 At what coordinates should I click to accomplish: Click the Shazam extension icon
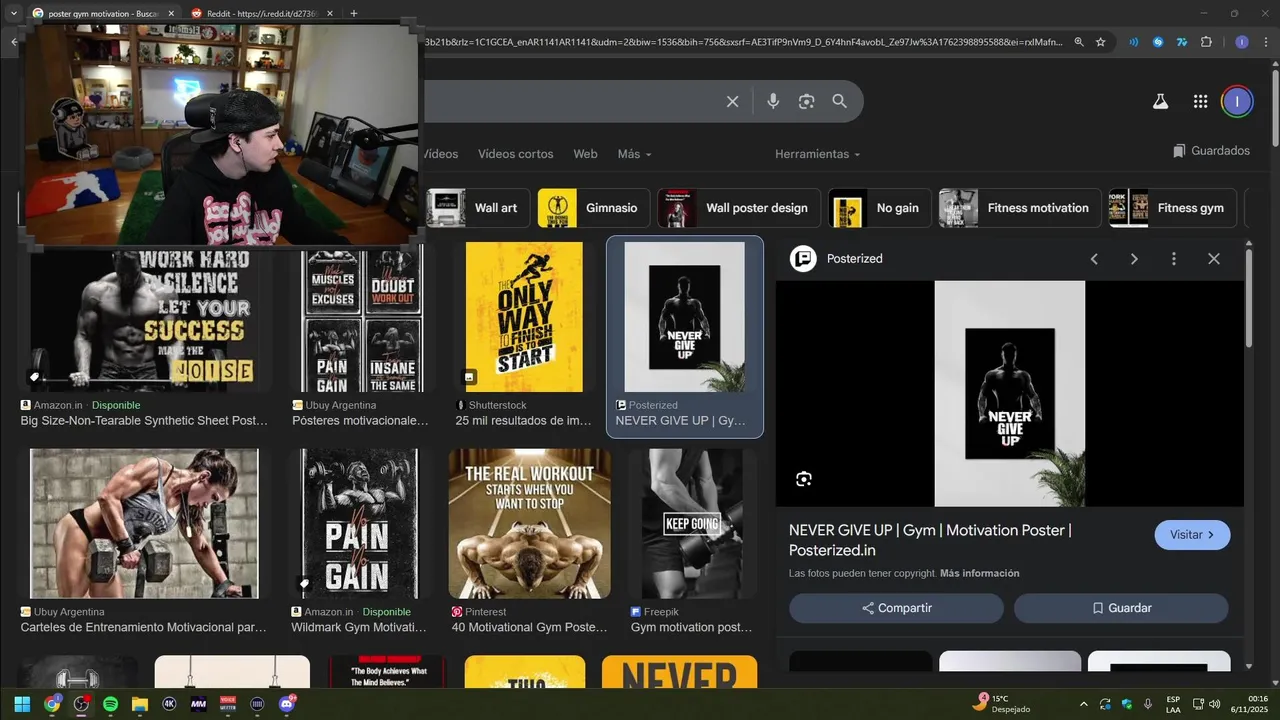(x=1158, y=42)
